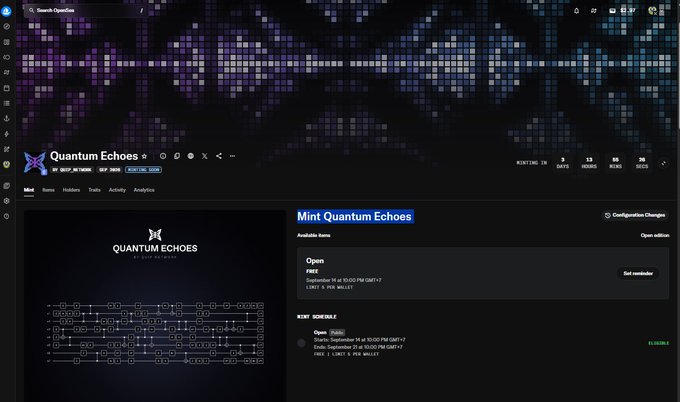Open the Activity list icon in sidebar
680x402 pixels.
tap(7, 103)
